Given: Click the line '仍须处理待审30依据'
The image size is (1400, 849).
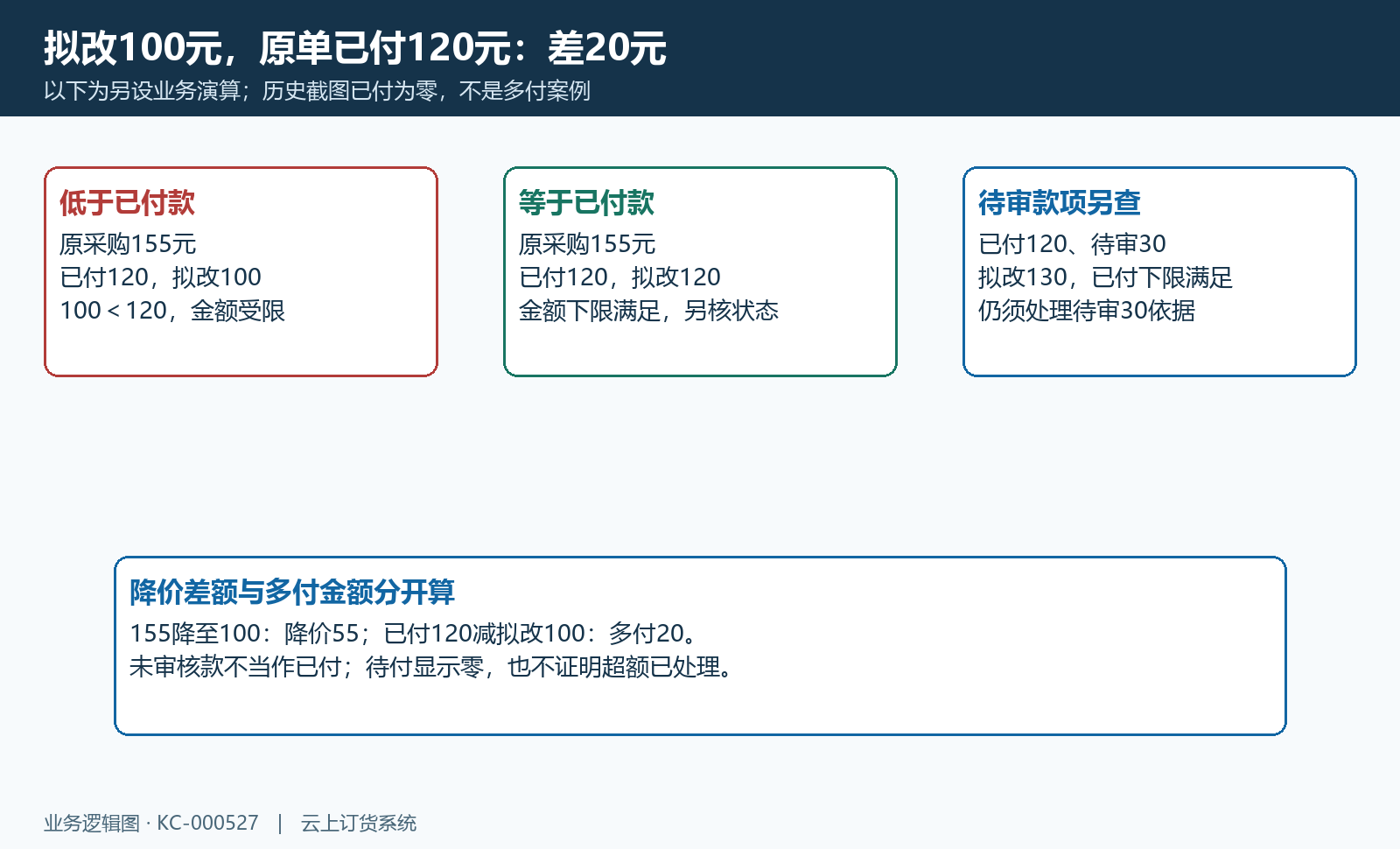Looking at the screenshot, I should pyautogui.click(x=1087, y=311).
